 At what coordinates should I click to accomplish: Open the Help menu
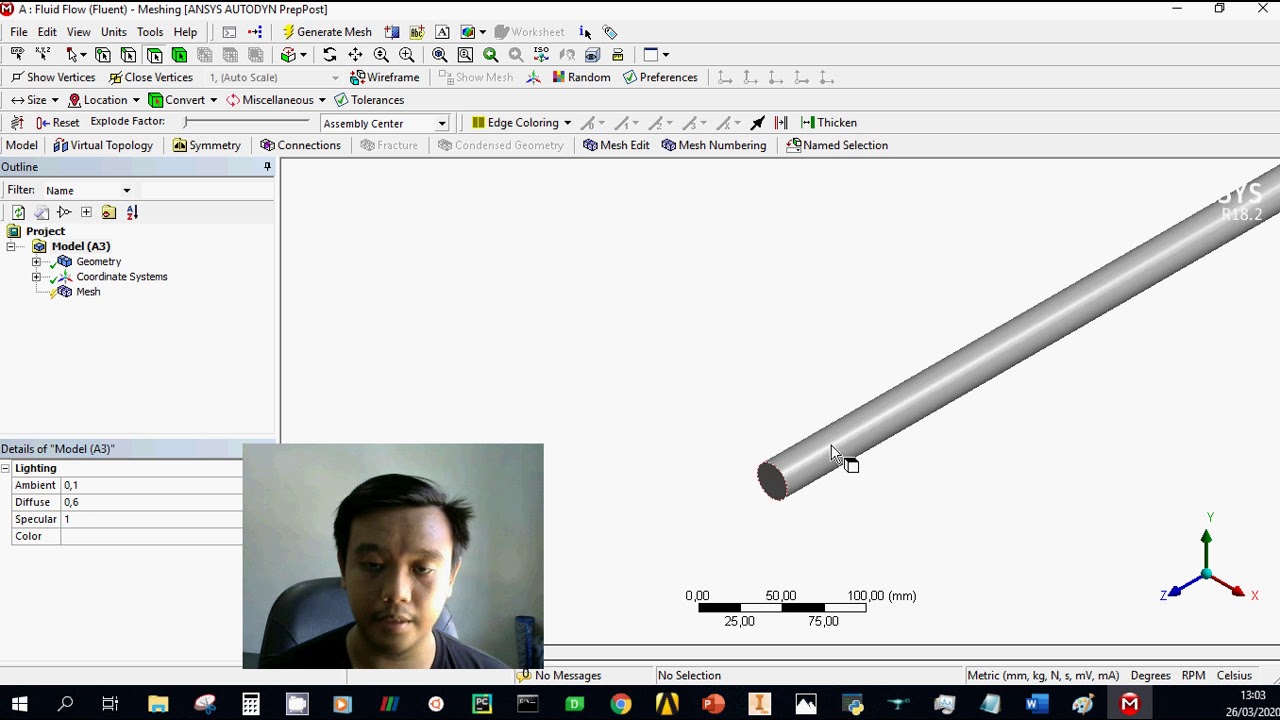pyautogui.click(x=185, y=32)
